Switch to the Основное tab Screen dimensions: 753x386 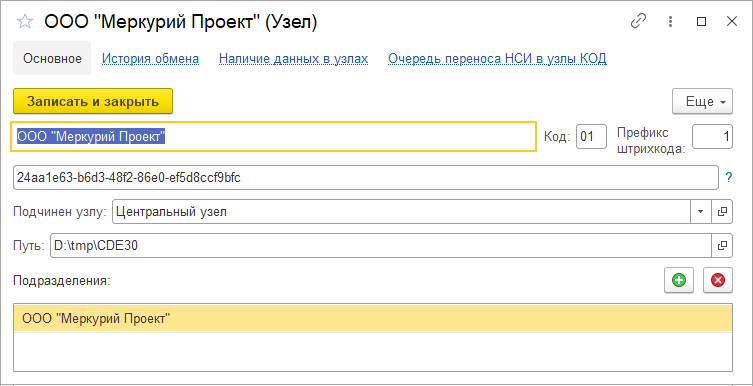click(x=52, y=59)
